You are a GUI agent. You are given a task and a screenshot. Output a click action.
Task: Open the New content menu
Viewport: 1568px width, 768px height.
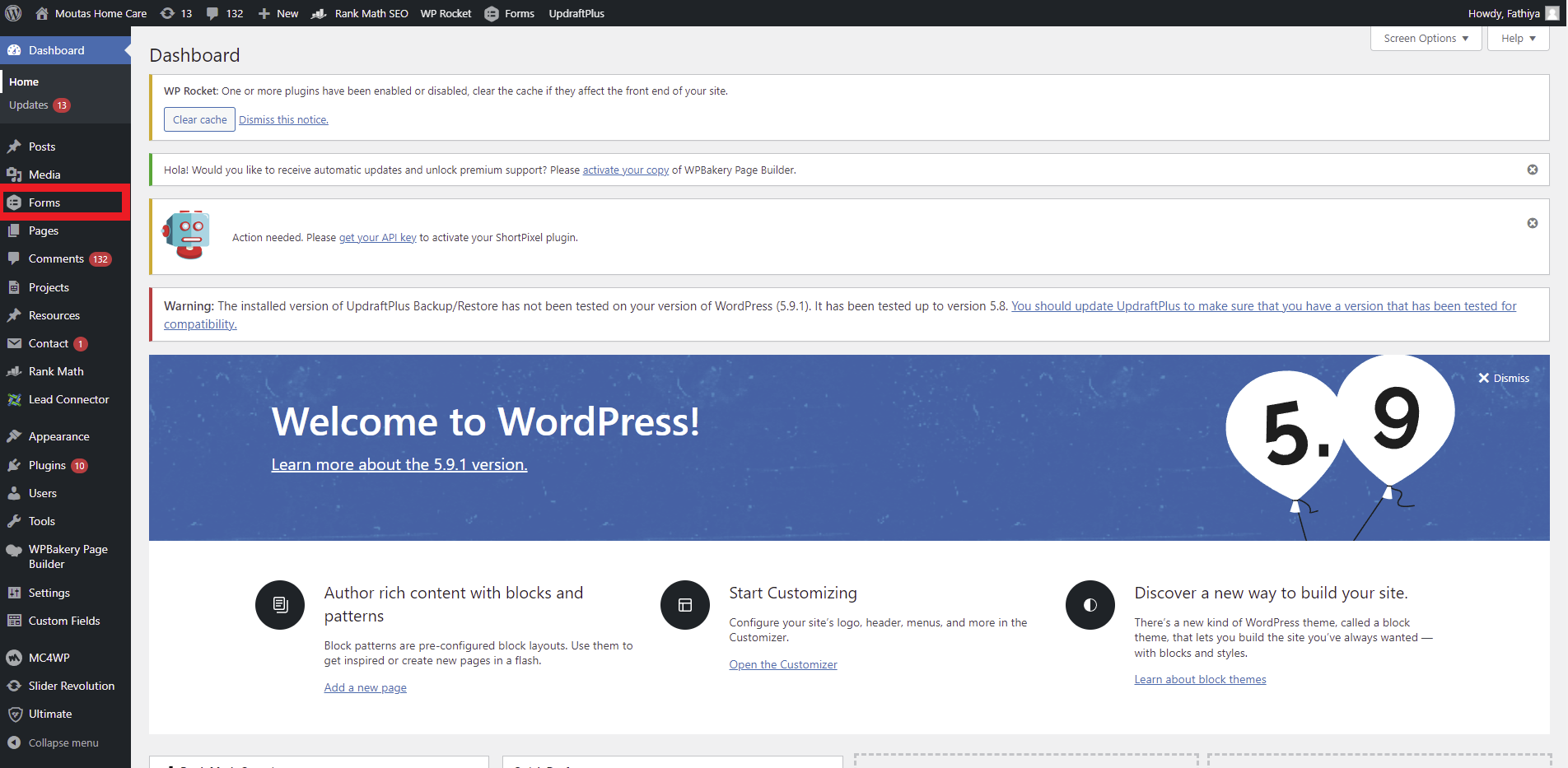pos(278,13)
